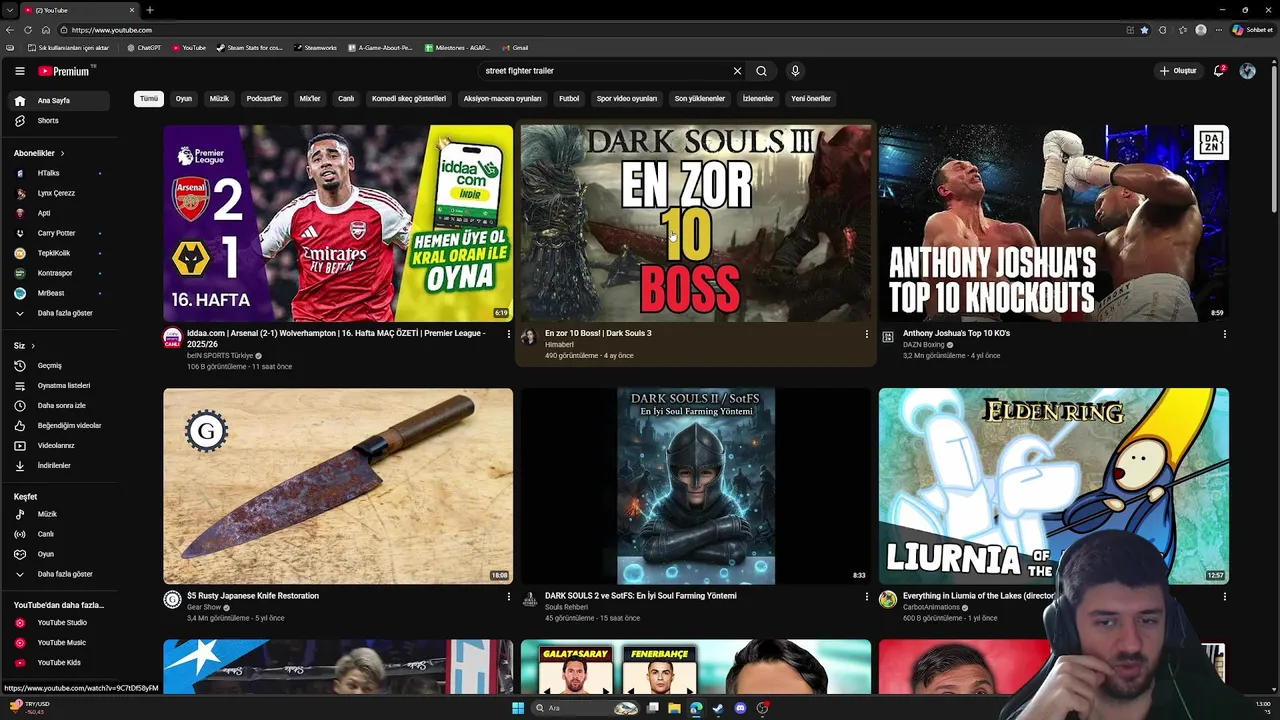
Task: Open the hamburger guide menu
Action: [x=19, y=71]
